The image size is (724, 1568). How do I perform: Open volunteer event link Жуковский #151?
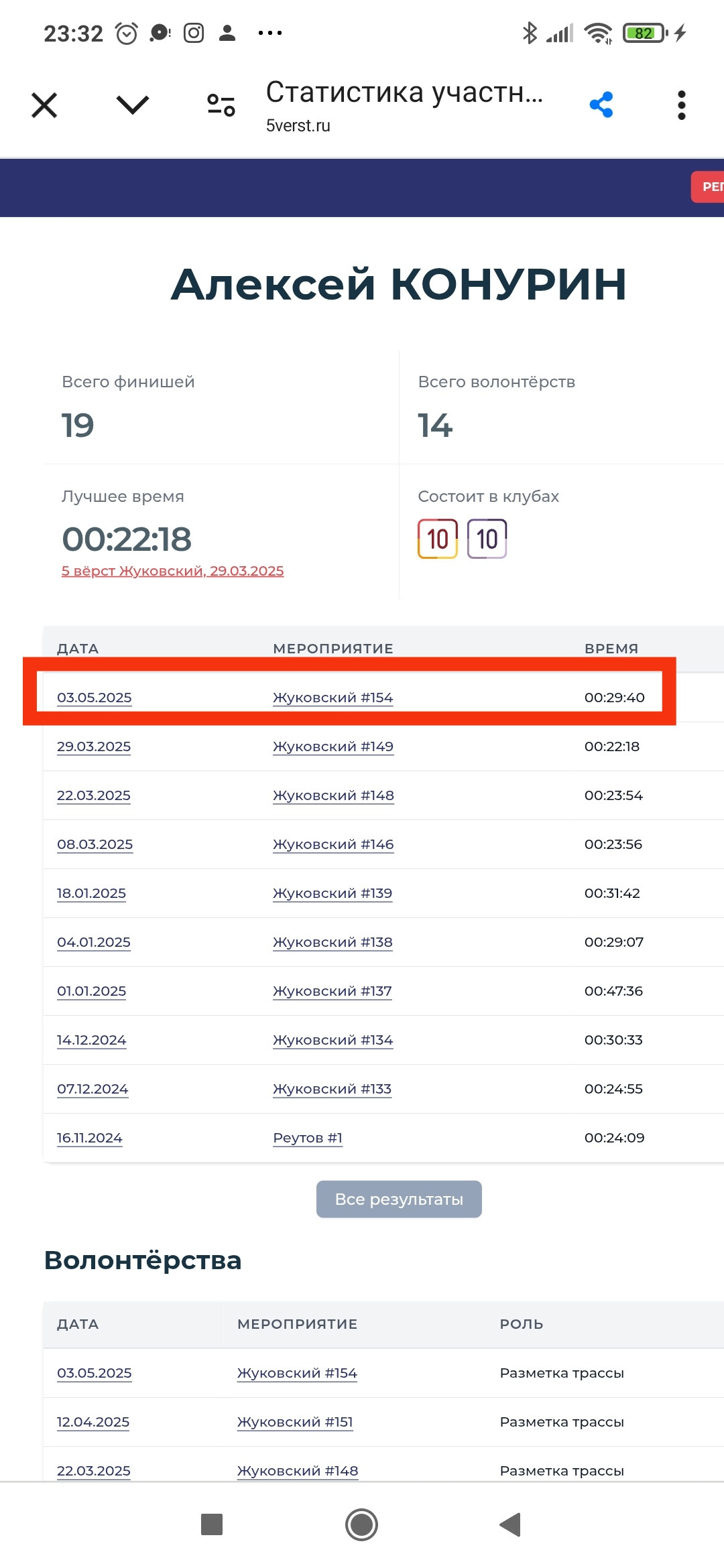tap(295, 1422)
